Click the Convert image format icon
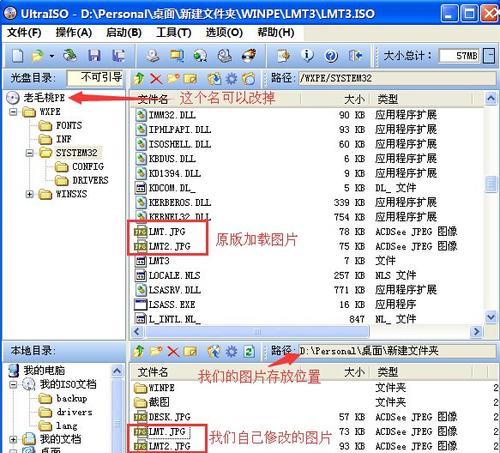The image size is (500, 453). (x=177, y=55)
